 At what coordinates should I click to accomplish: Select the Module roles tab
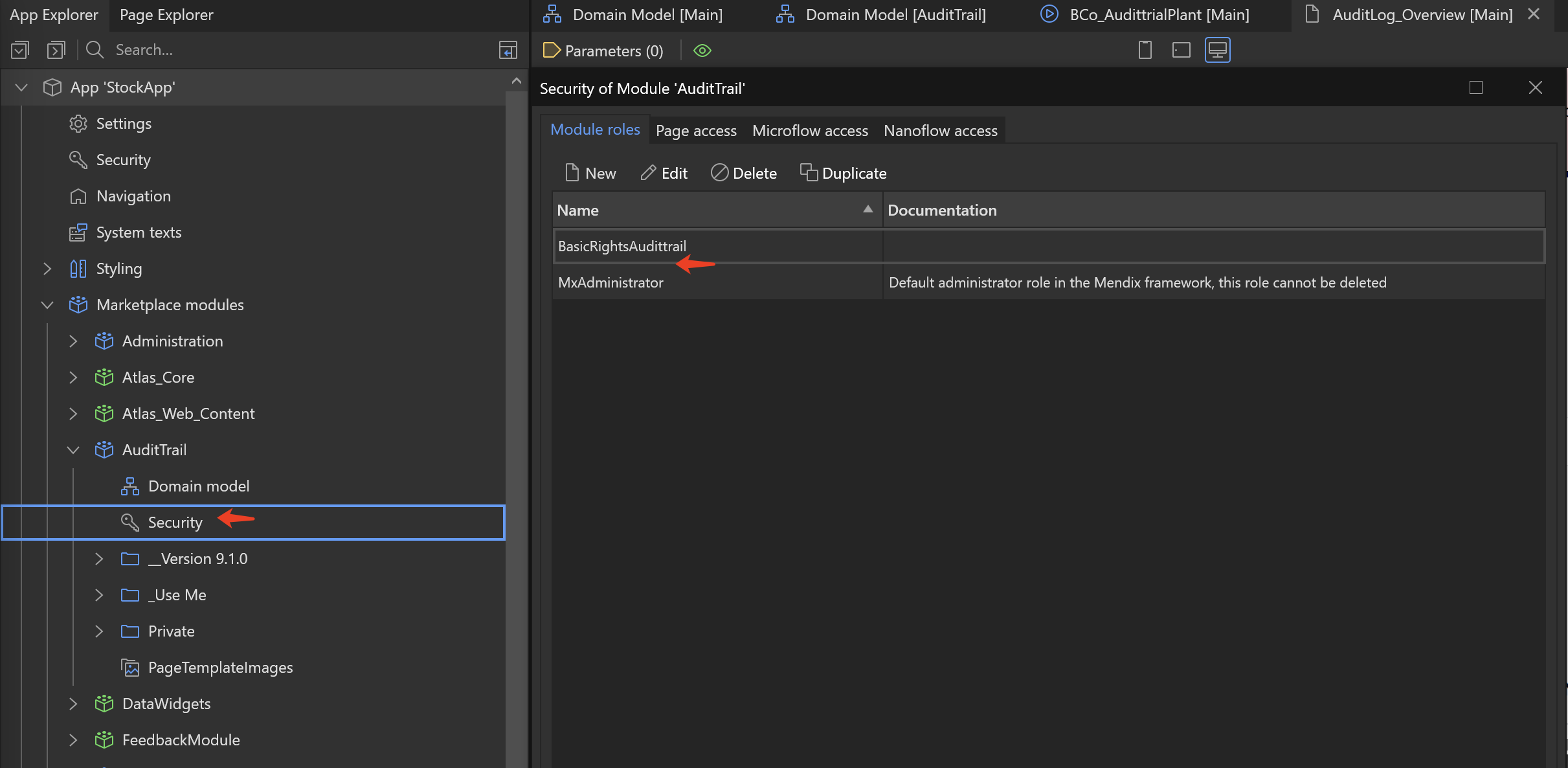[595, 130]
